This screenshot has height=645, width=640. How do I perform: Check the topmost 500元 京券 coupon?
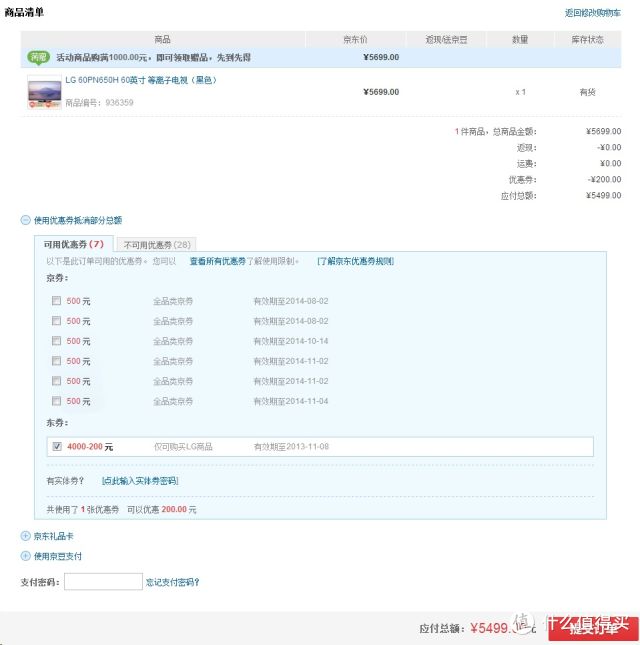(56, 301)
